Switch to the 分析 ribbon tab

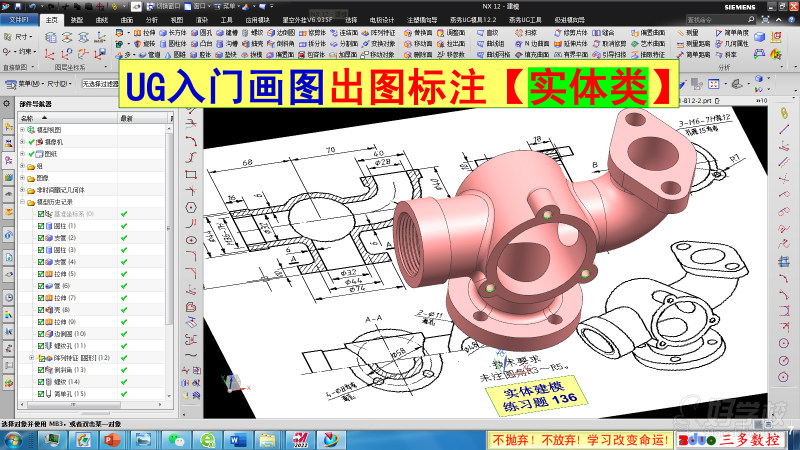152,19
